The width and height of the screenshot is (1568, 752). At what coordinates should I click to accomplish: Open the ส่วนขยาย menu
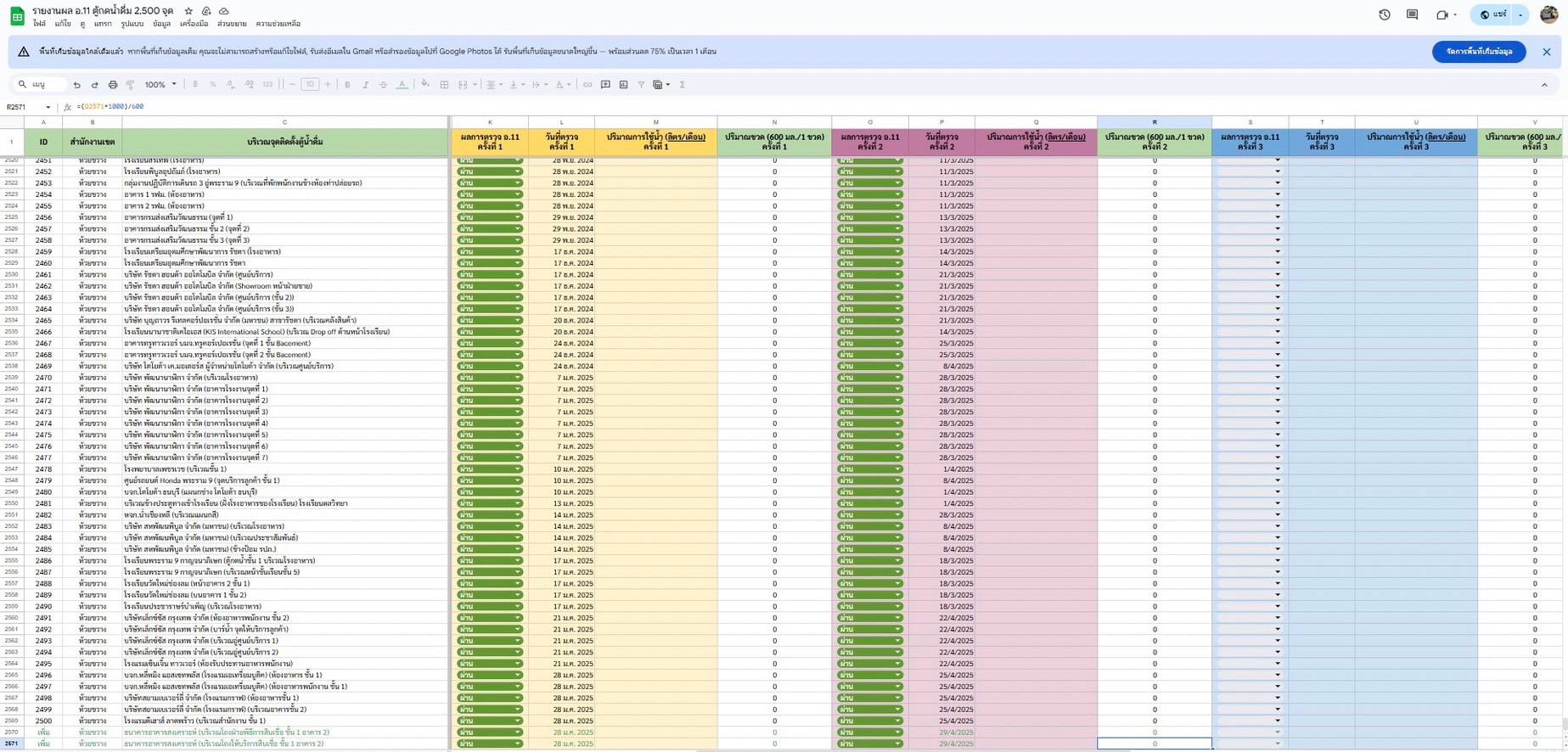232,24
